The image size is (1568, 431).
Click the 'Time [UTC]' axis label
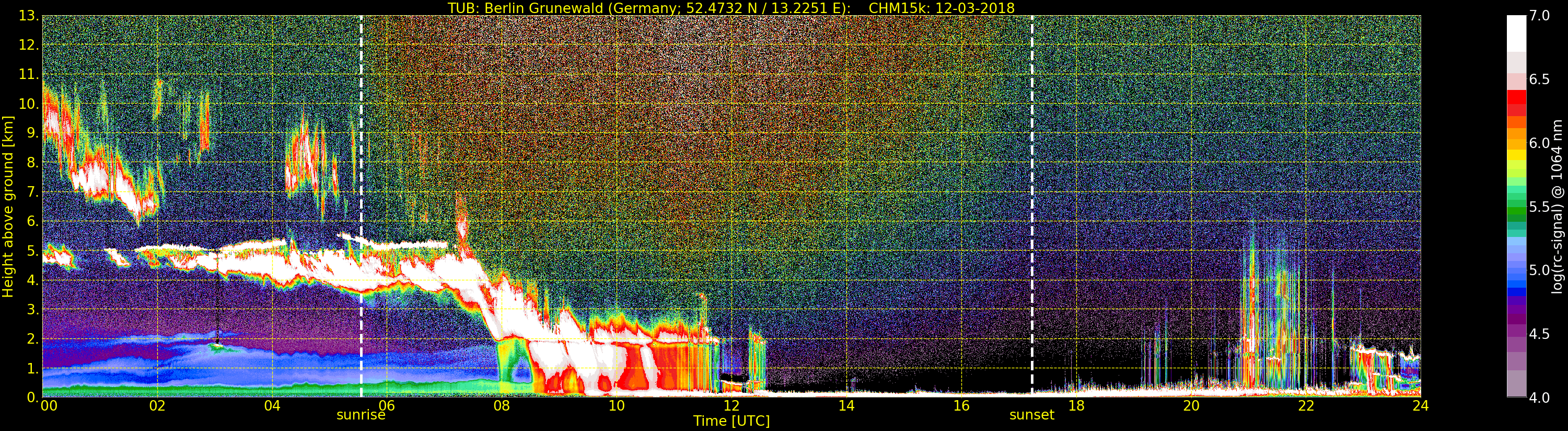tap(731, 421)
